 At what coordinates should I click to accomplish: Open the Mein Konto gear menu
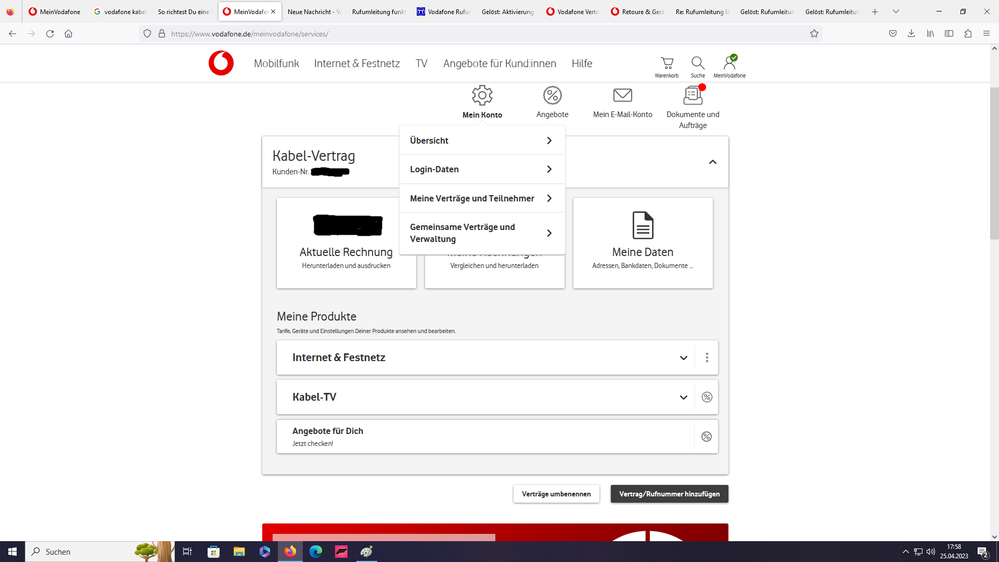click(482, 102)
